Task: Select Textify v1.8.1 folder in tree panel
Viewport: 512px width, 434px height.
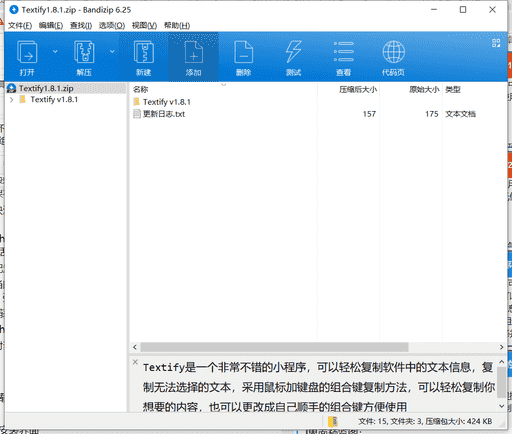Action: click(54, 99)
